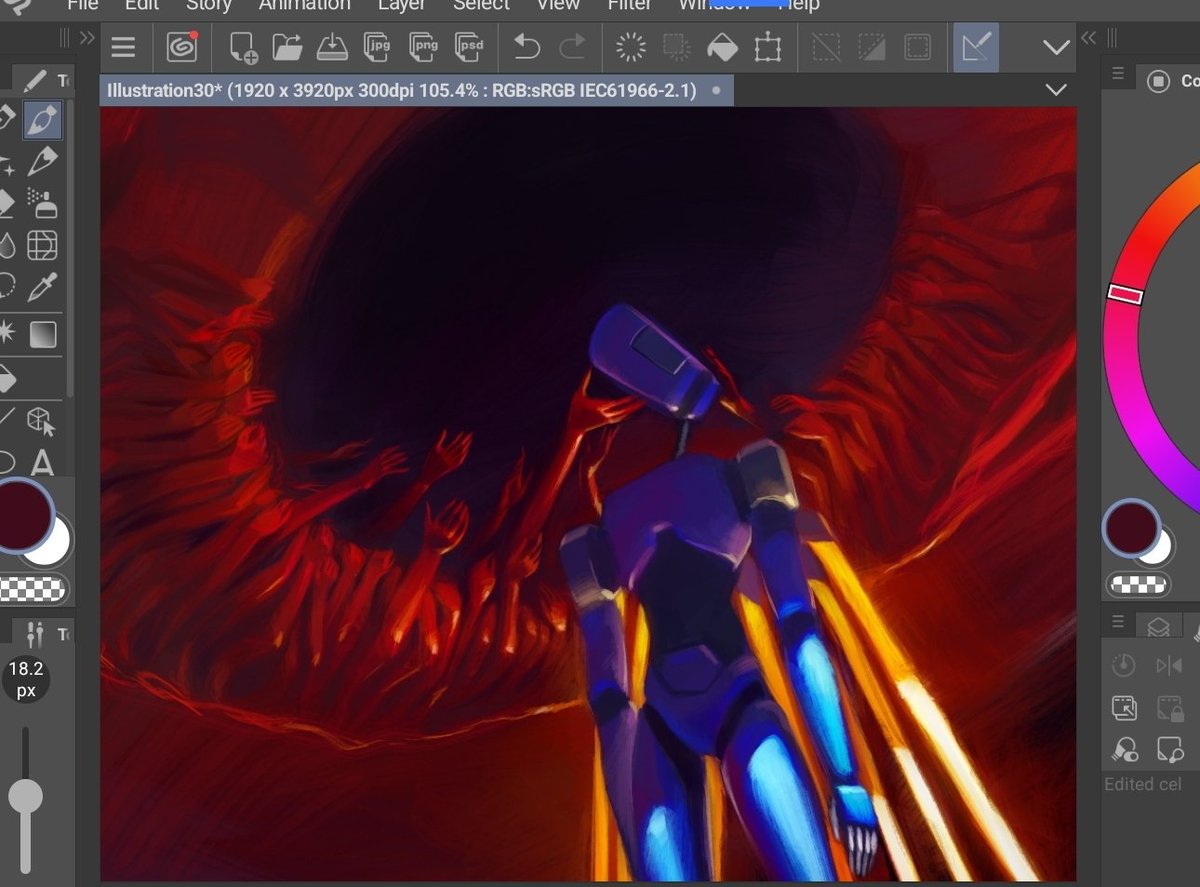Select transparent color in Color Wheel palette
The height and width of the screenshot is (887, 1200).
click(x=1140, y=584)
